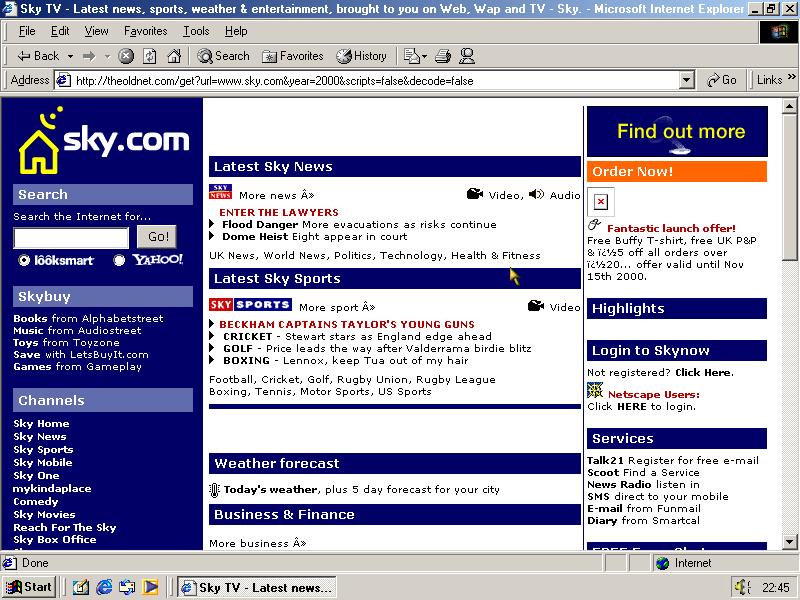
Task: Expand the Mail toolbar dropdown arrow
Action: click(423, 56)
